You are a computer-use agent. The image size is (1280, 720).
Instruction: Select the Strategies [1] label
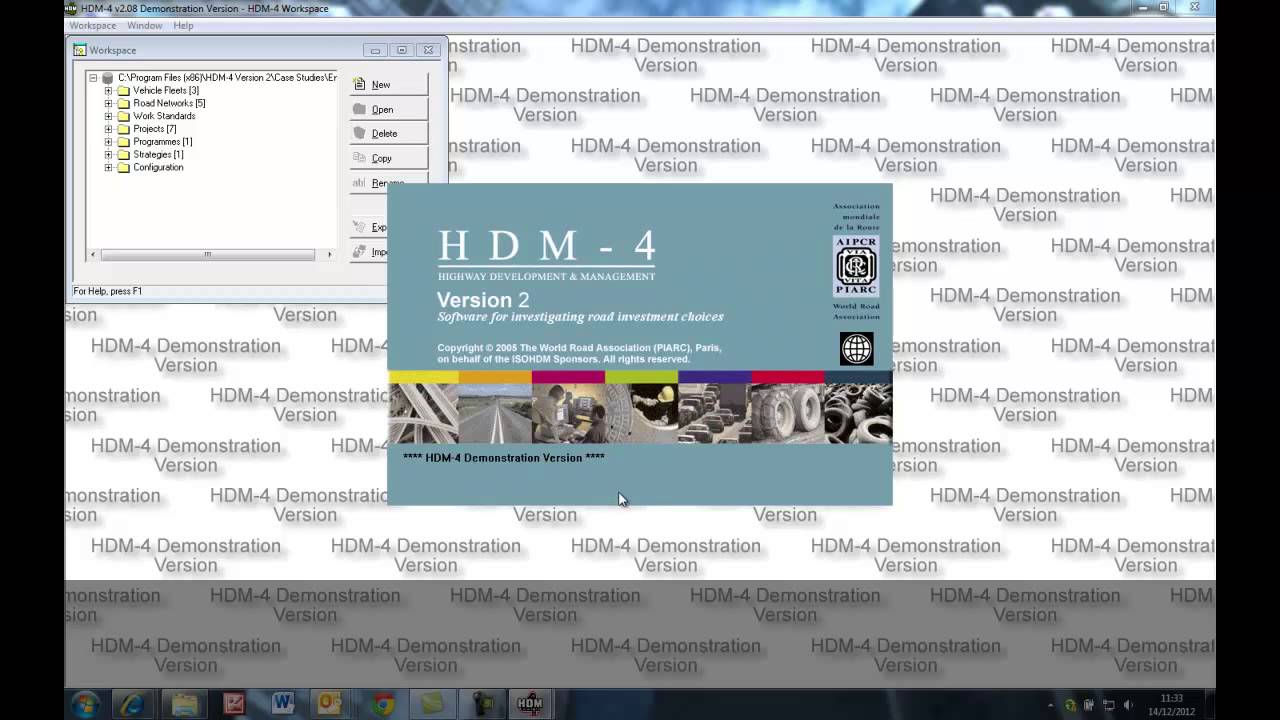158,155
